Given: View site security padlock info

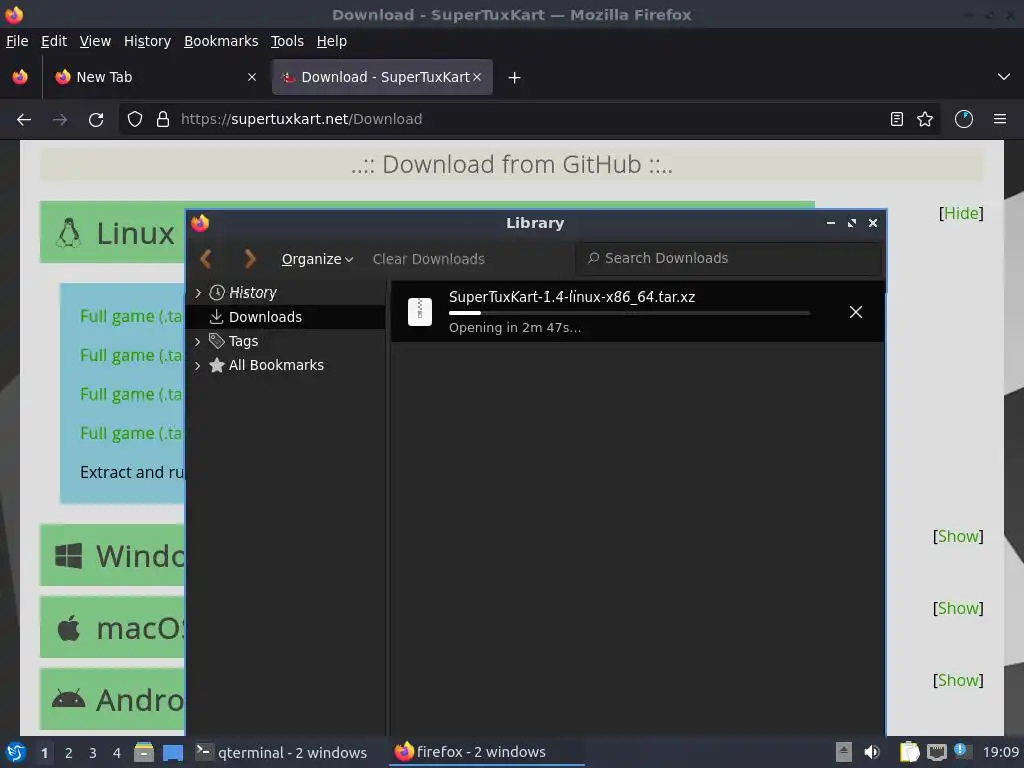Looking at the screenshot, I should [x=163, y=120].
